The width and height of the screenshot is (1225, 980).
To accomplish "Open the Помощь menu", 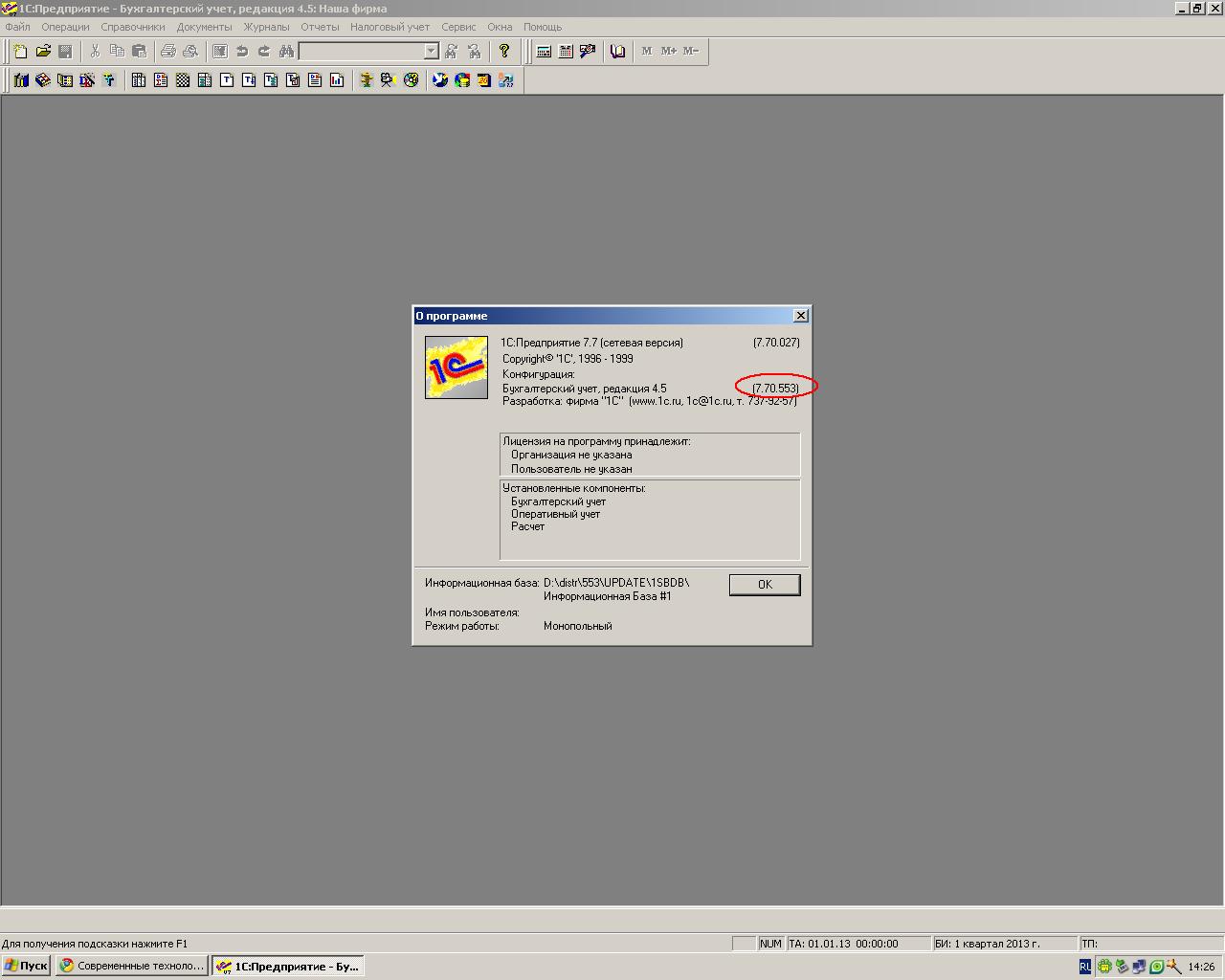I will click(543, 27).
